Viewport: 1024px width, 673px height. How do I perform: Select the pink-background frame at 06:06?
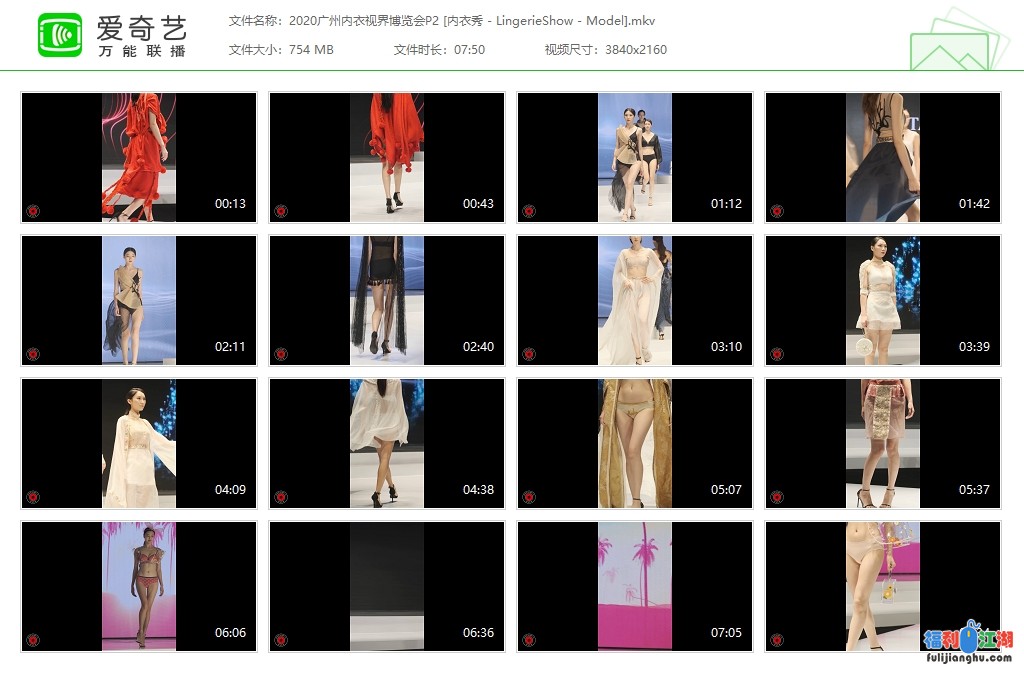click(139, 586)
